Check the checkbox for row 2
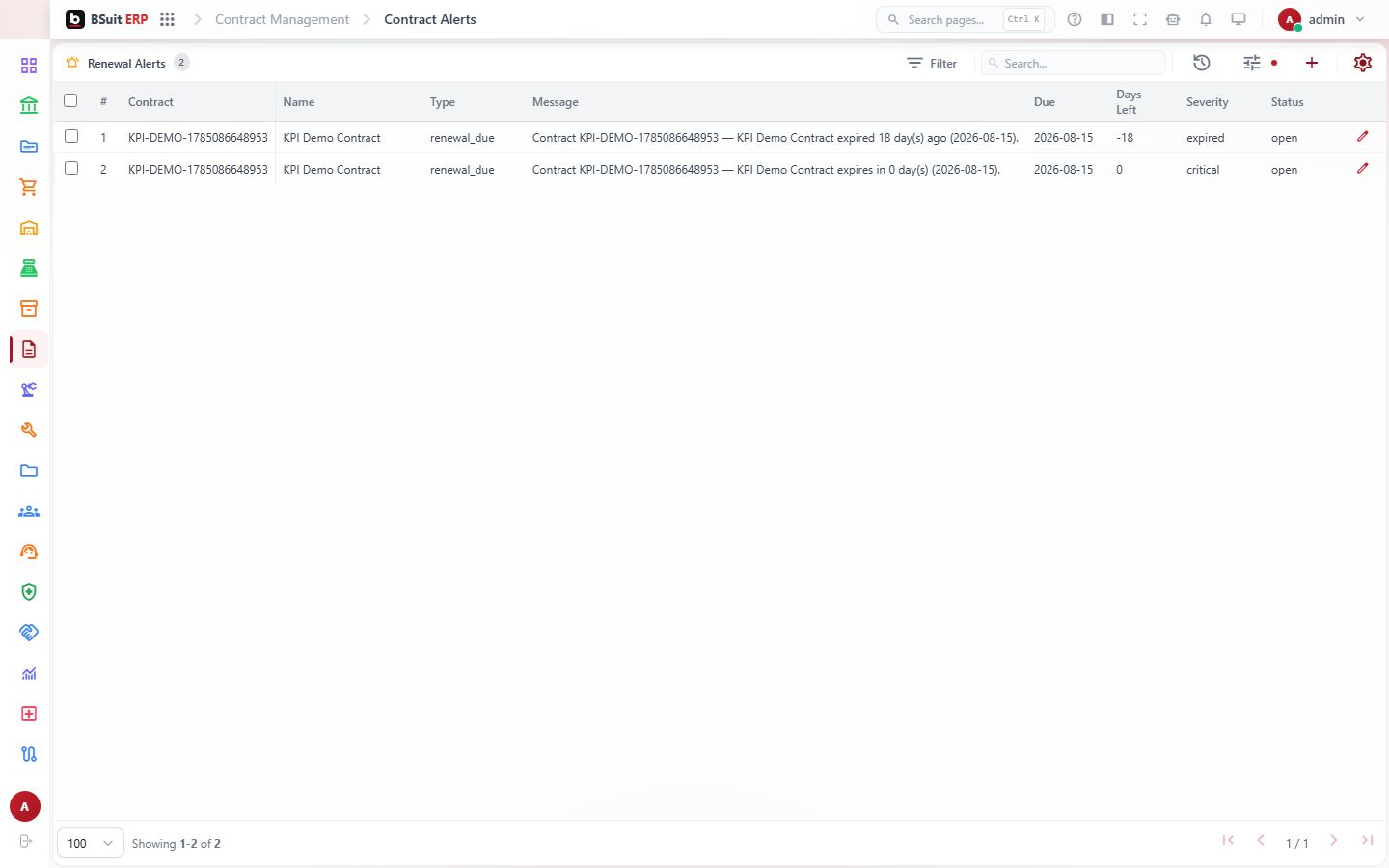 pyautogui.click(x=71, y=168)
